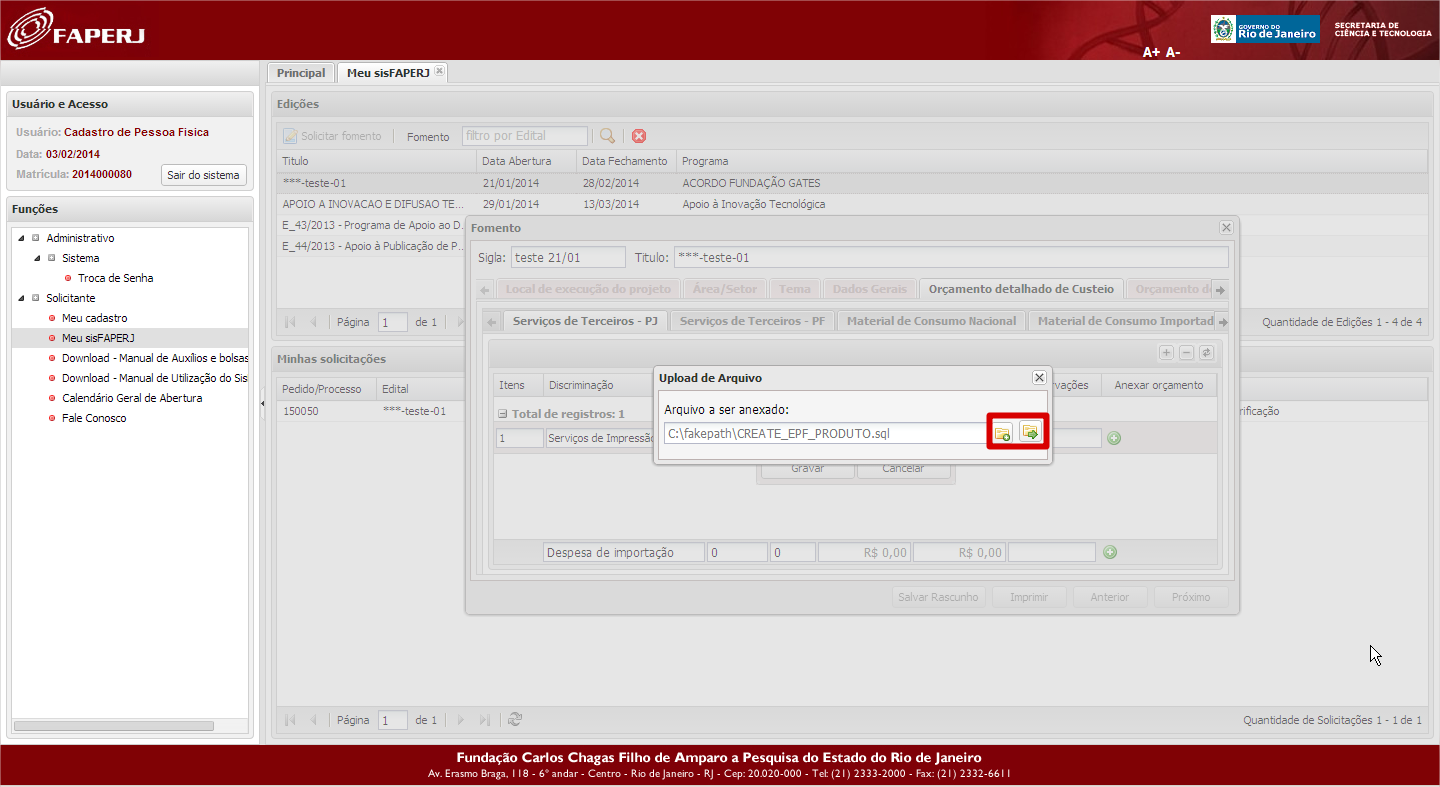The height and width of the screenshot is (787, 1440).
Task: Collapse the Administrativo tree node
Action: [x=22, y=238]
